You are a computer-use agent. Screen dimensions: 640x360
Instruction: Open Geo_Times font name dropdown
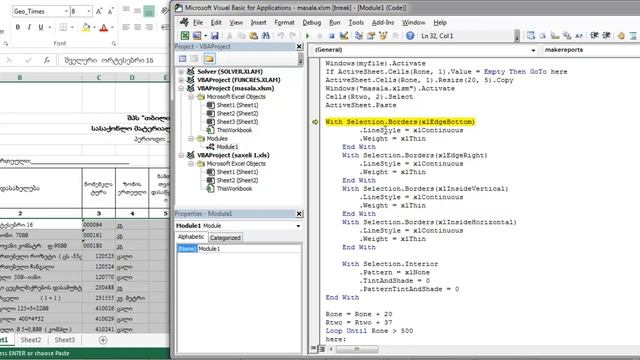pyautogui.click(x=66, y=11)
